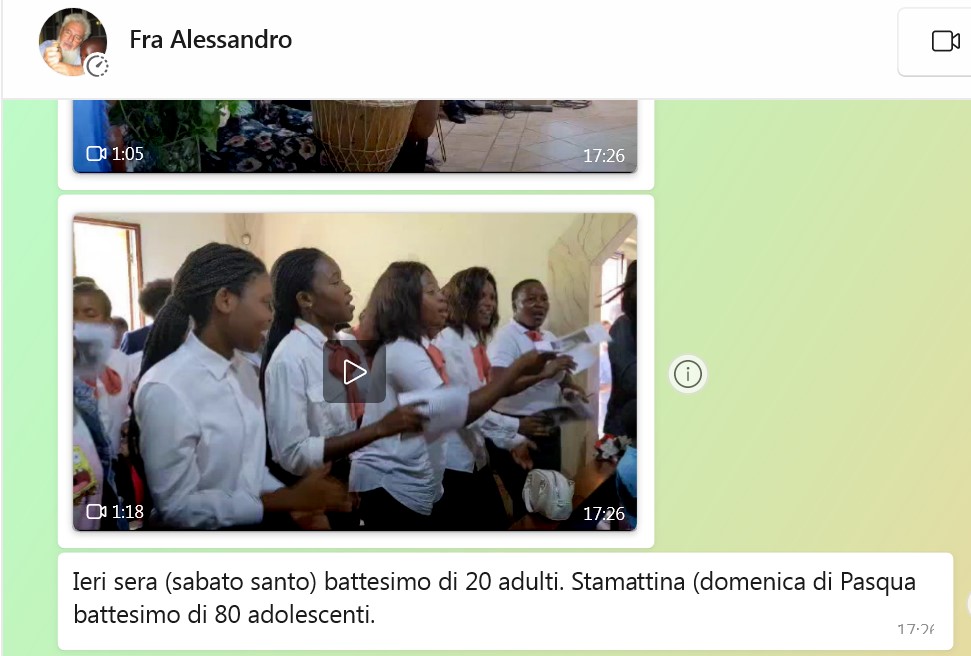The width and height of the screenshot is (971, 656).
Task: Open message info icon beside the choir video
Action: pos(687,374)
